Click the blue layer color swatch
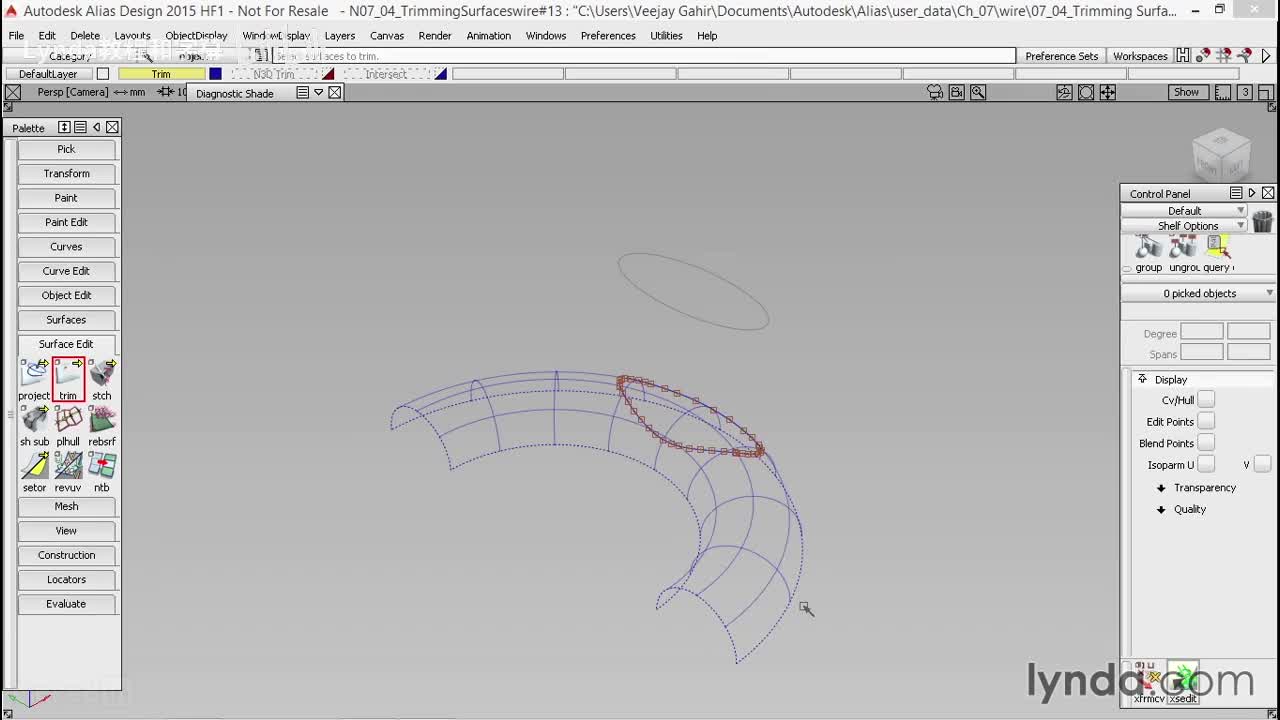Screen dimensions: 1280x720 [x=215, y=74]
